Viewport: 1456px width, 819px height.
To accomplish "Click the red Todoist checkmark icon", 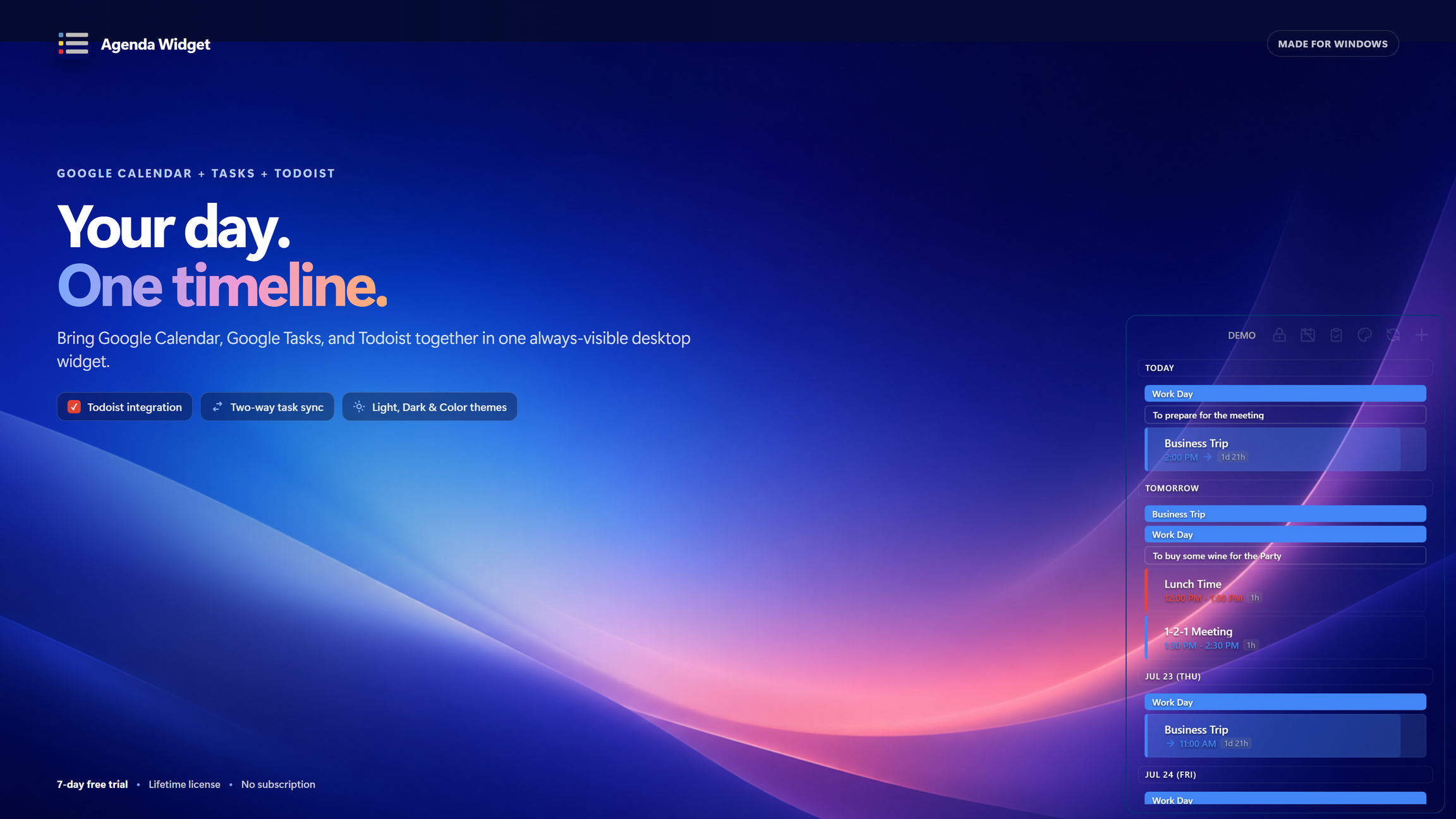I will click(x=74, y=407).
